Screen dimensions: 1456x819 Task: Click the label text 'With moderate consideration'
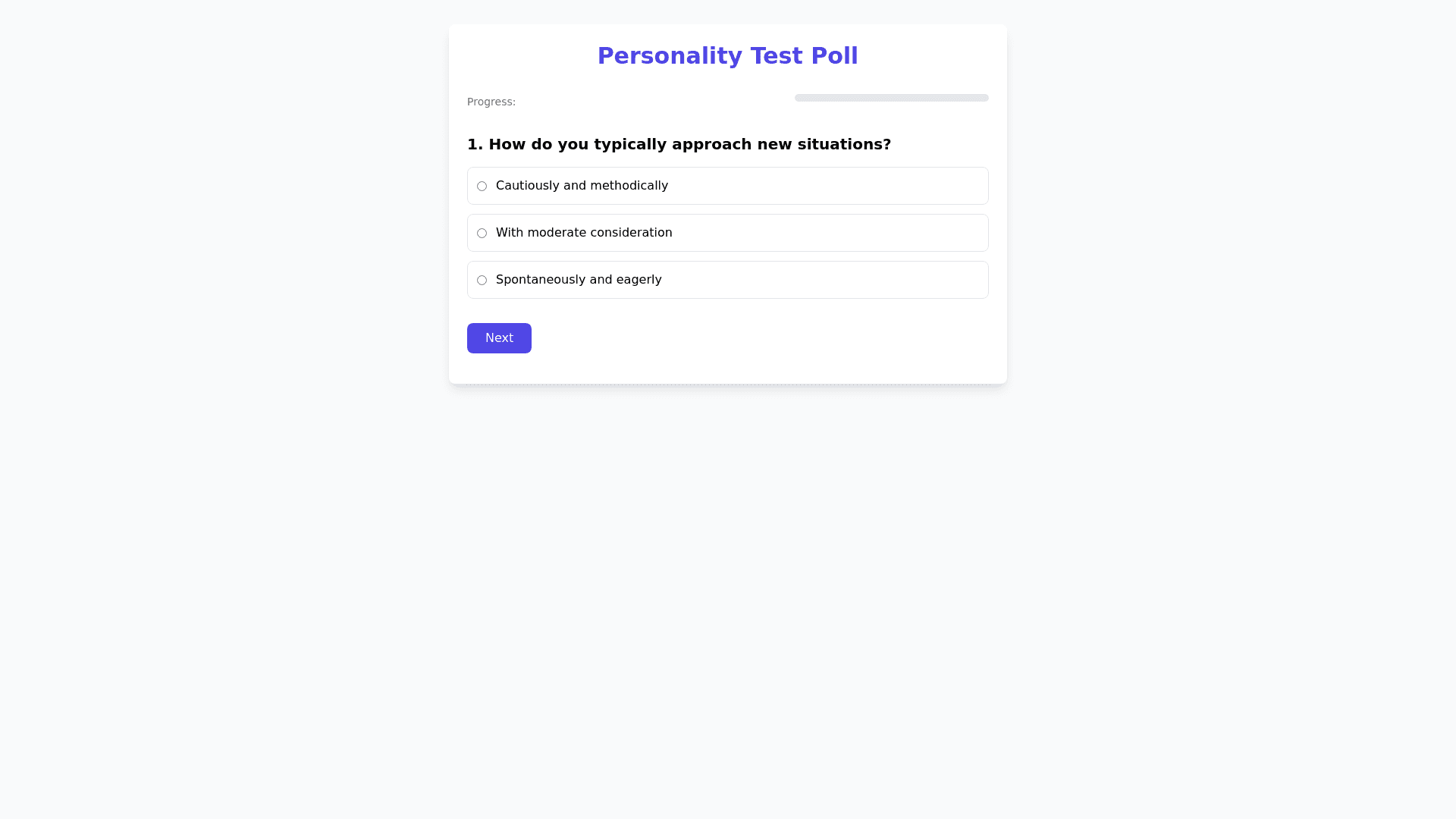584,233
